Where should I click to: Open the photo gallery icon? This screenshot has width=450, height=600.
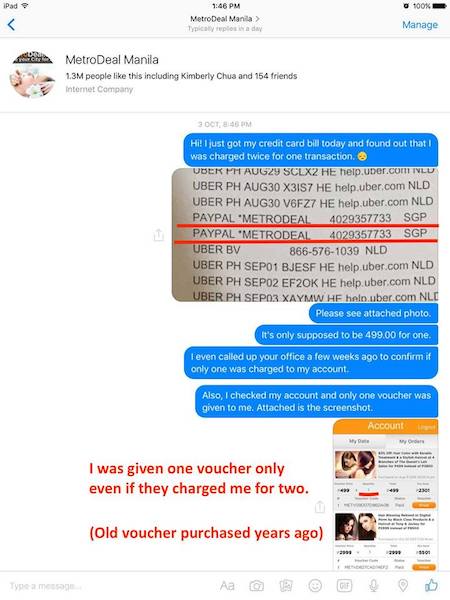(x=285, y=585)
